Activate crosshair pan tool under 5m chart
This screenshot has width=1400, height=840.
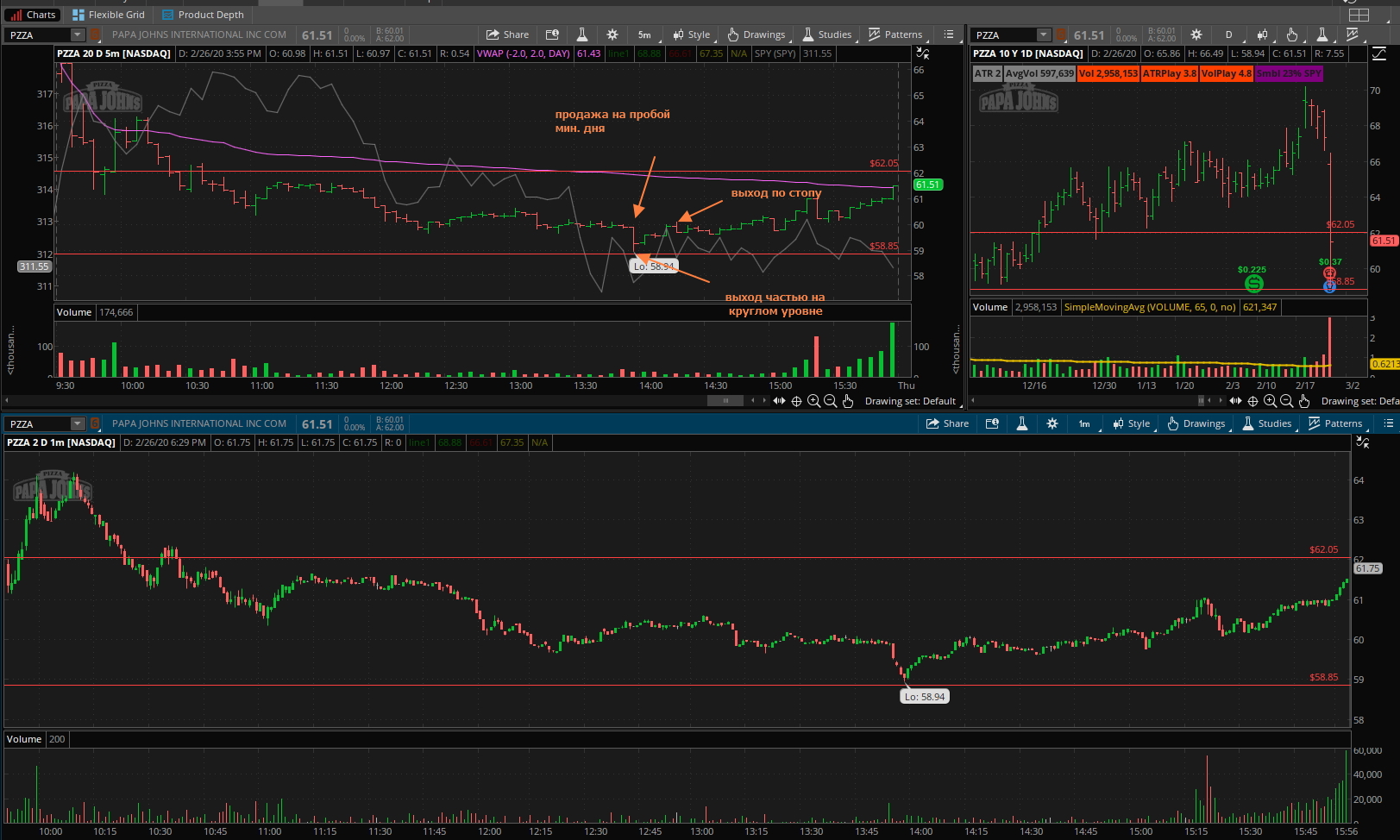coord(796,401)
